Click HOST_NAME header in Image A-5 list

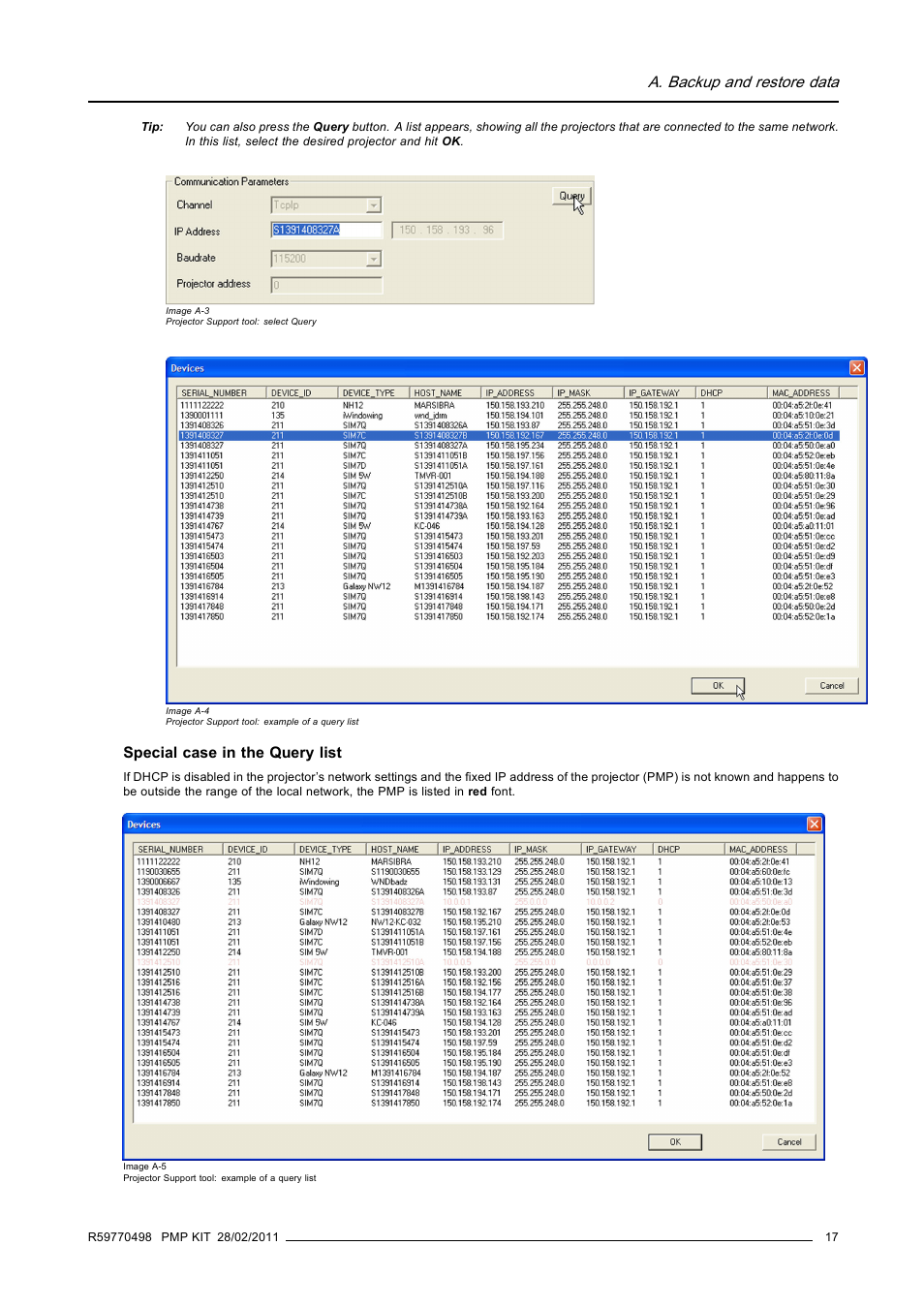tap(402, 850)
